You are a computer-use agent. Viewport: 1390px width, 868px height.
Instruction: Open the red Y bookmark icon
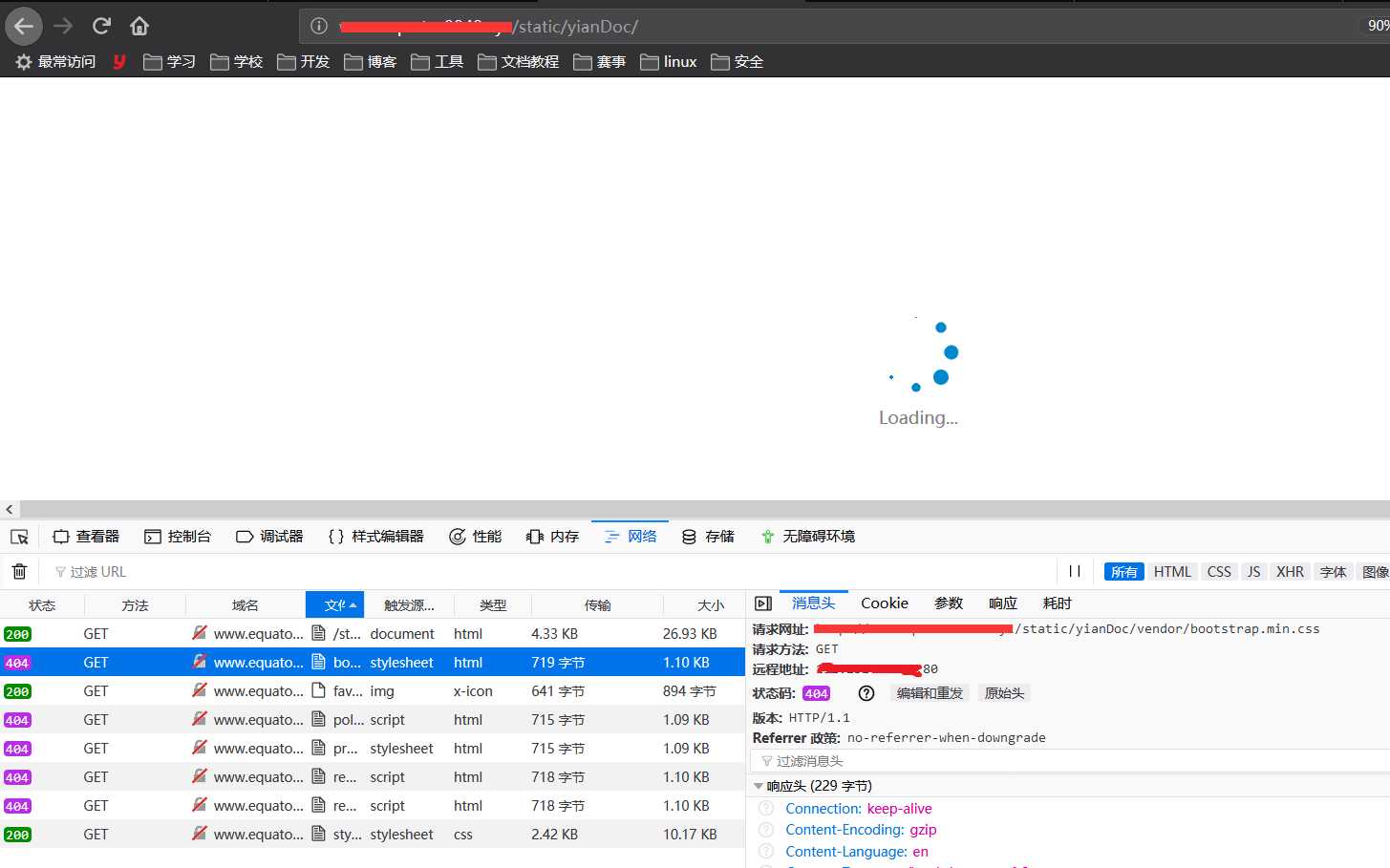pyautogui.click(x=119, y=62)
